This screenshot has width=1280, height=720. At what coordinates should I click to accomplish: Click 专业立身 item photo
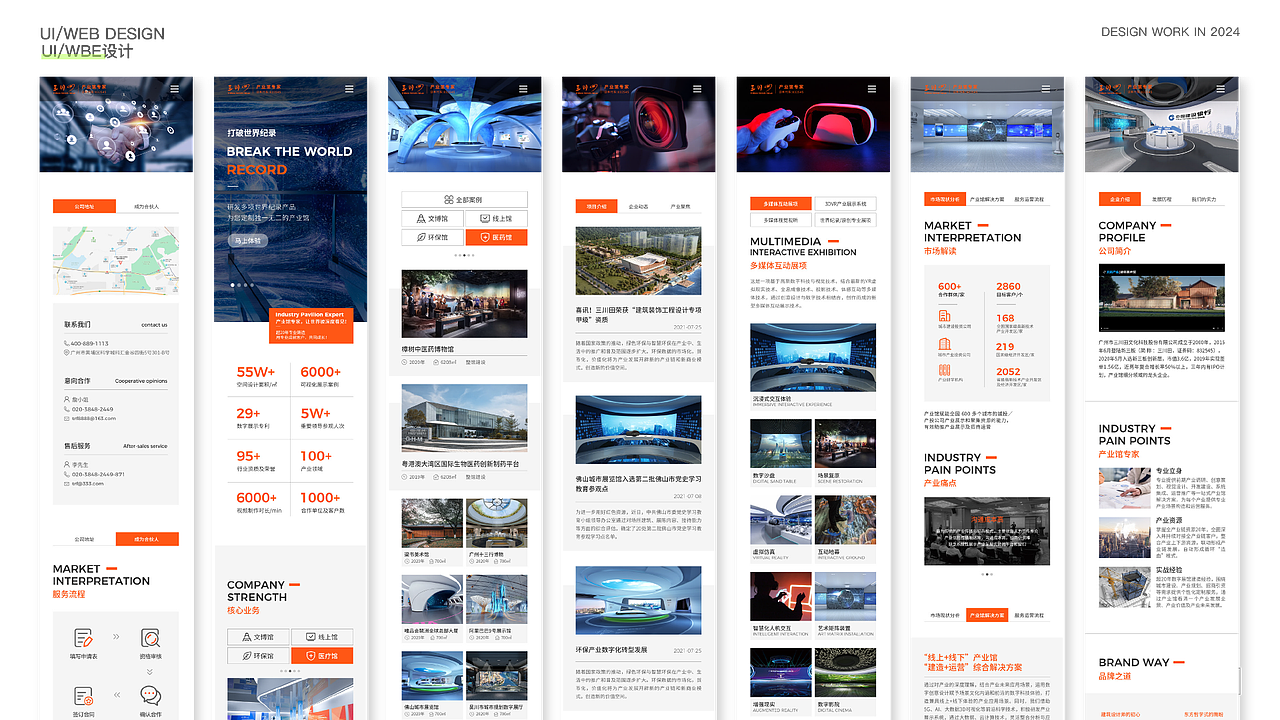coord(1124,487)
